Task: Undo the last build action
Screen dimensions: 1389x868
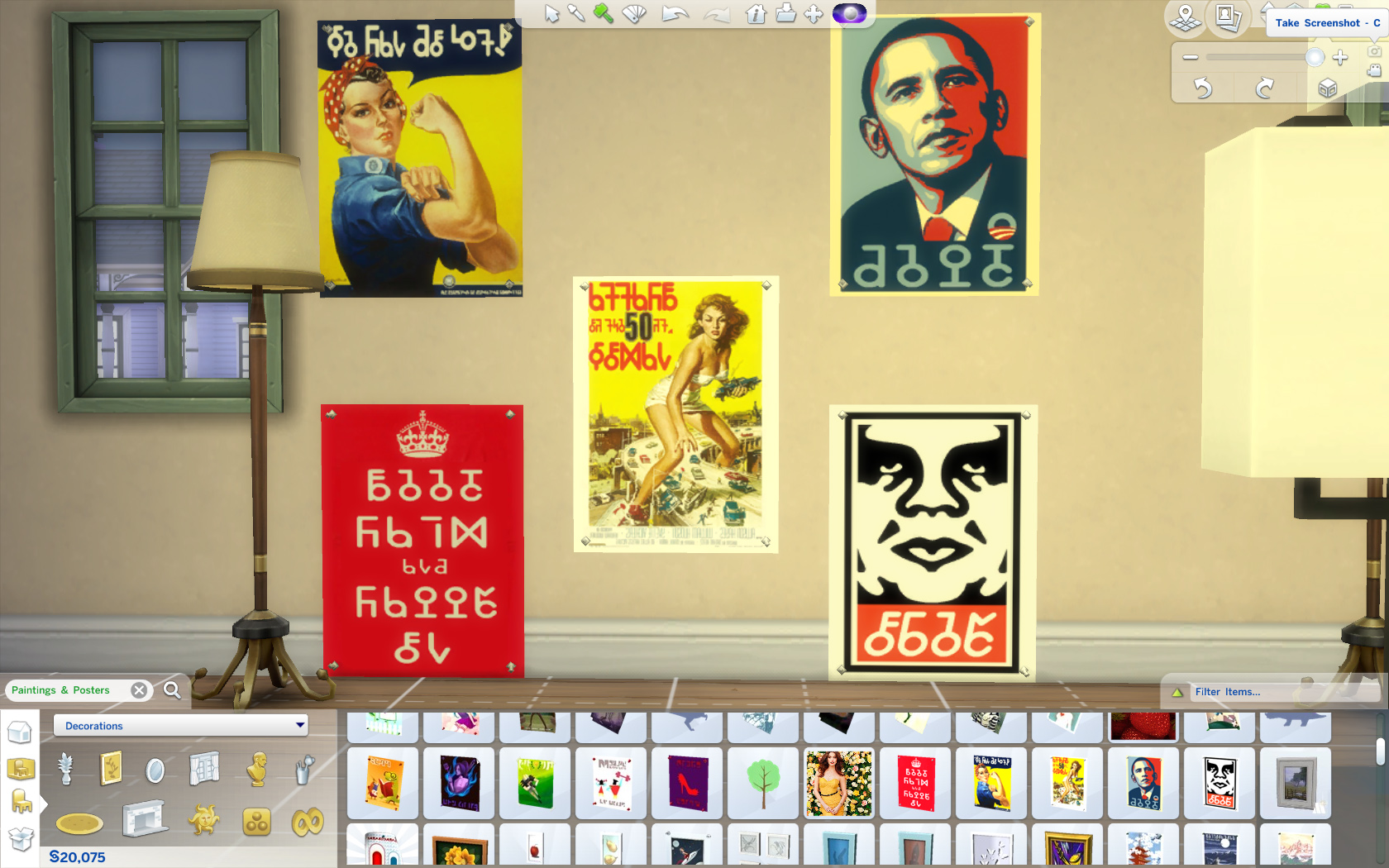Action: (x=675, y=14)
